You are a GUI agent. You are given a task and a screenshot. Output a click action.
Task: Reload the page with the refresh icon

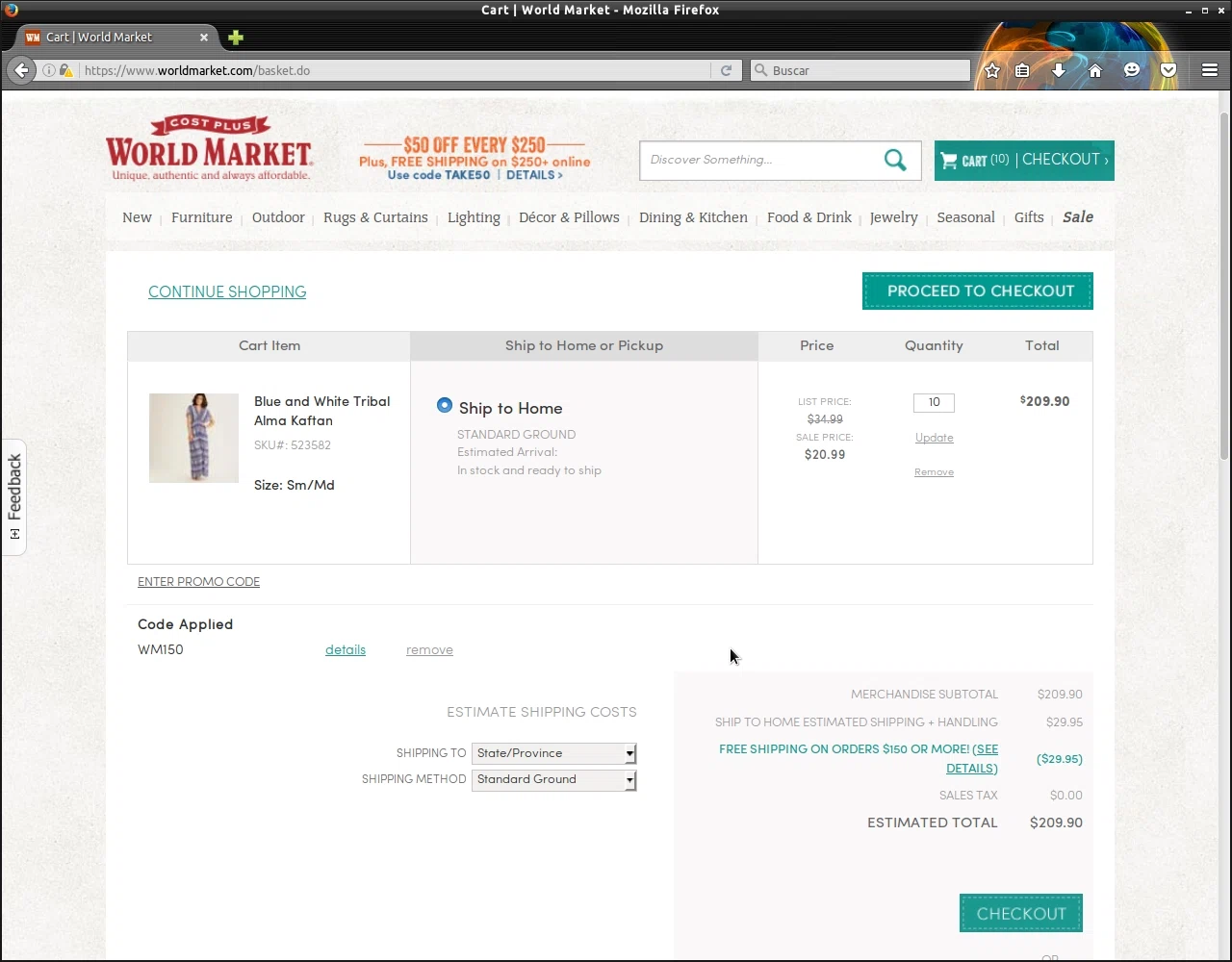726,70
